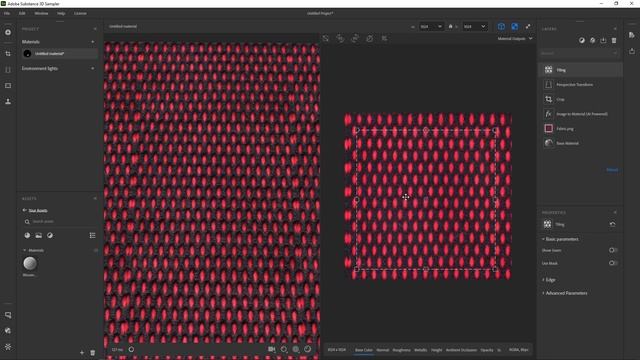Viewport: 640px width, 360px height.
Task: Click the environment rotation icon beside 127 ms
Action: click(x=131, y=349)
